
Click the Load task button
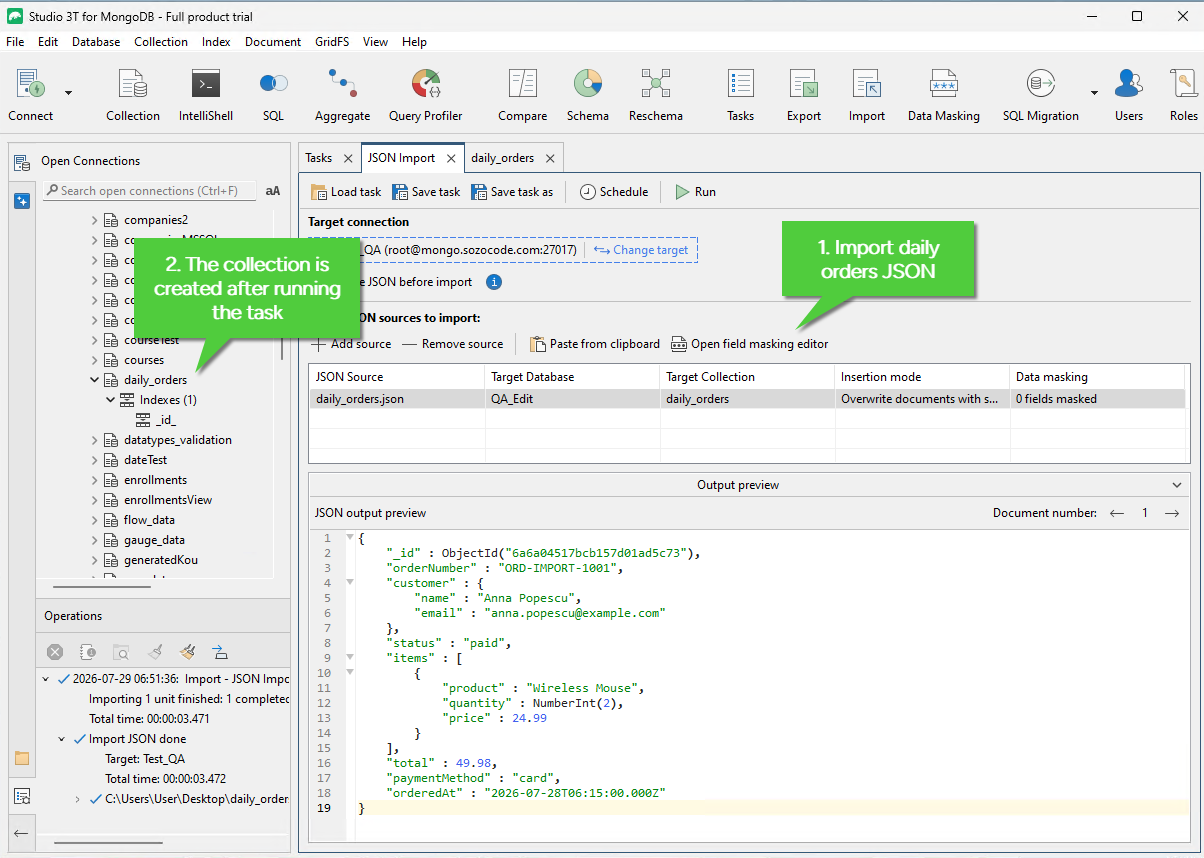346,192
